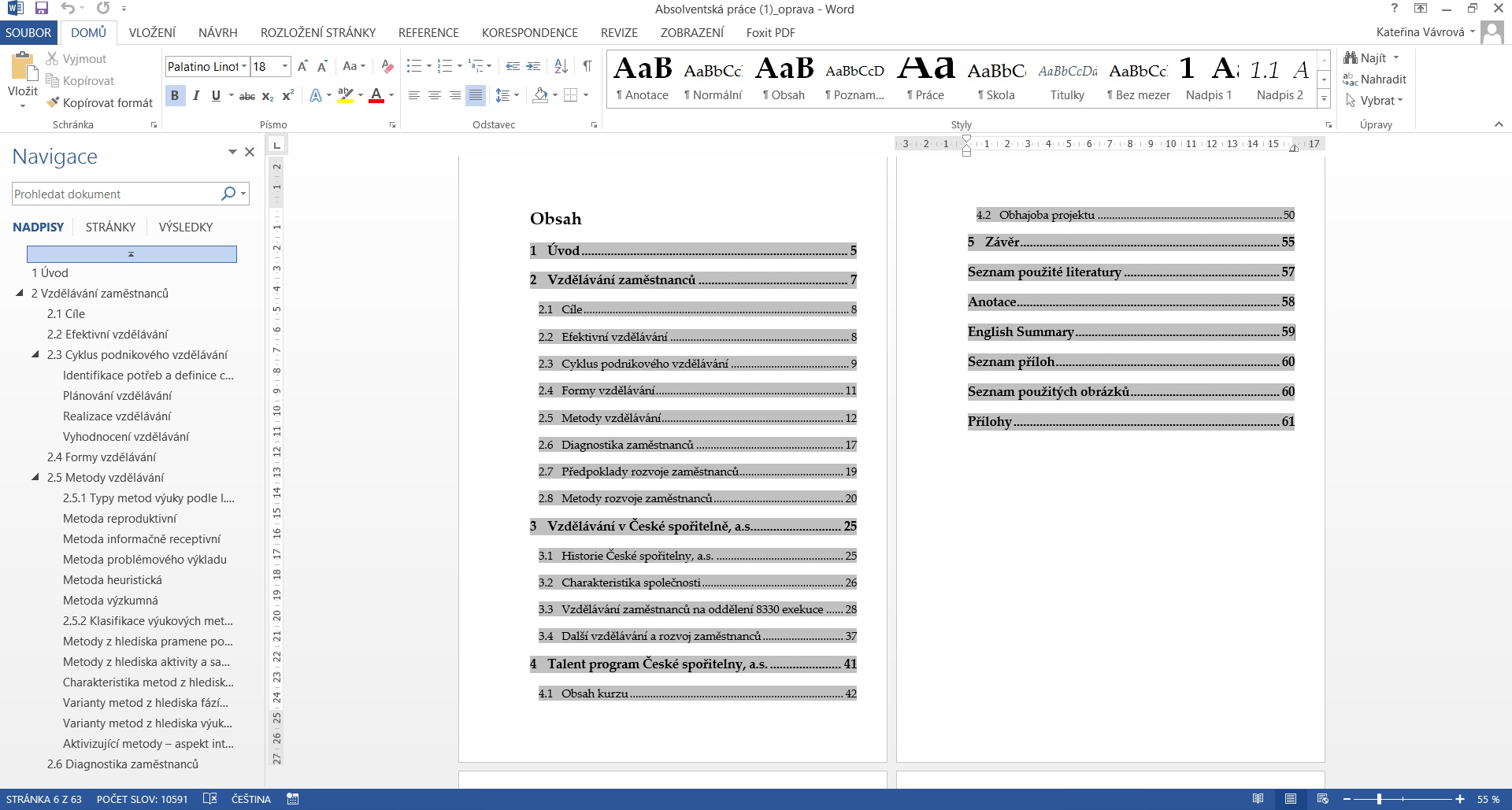Switch to web layout view in the status bar
The image size is (1512, 810).
pos(1323,799)
